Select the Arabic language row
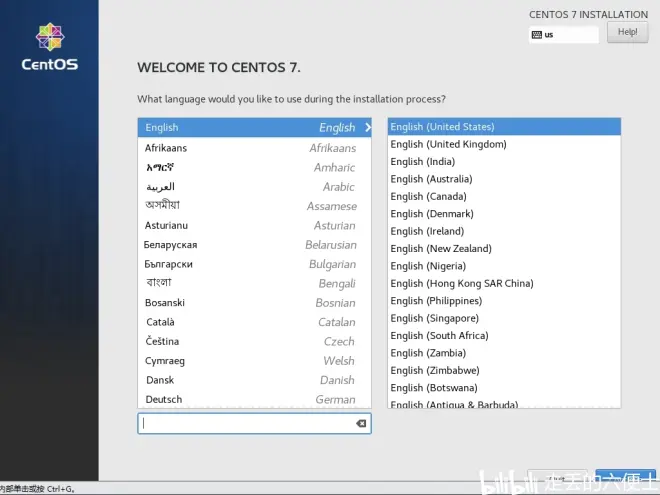Screen dimensions: 660x495 pos(254,186)
